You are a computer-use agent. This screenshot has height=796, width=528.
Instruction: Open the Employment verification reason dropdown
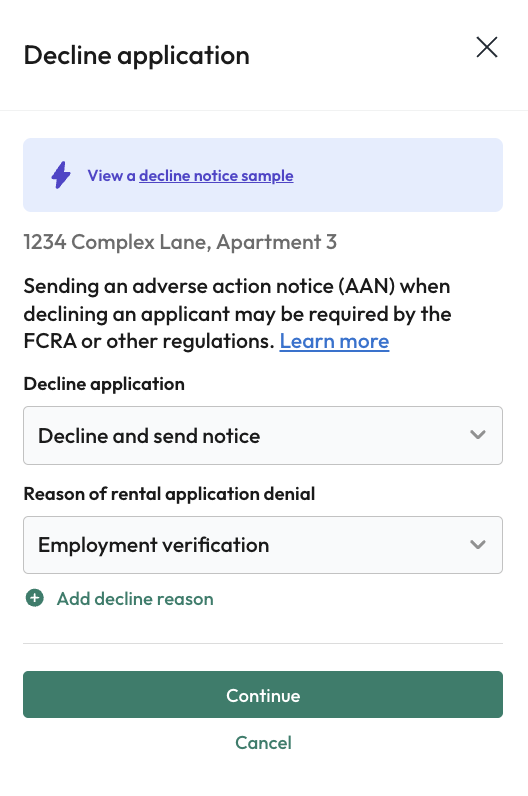click(263, 545)
